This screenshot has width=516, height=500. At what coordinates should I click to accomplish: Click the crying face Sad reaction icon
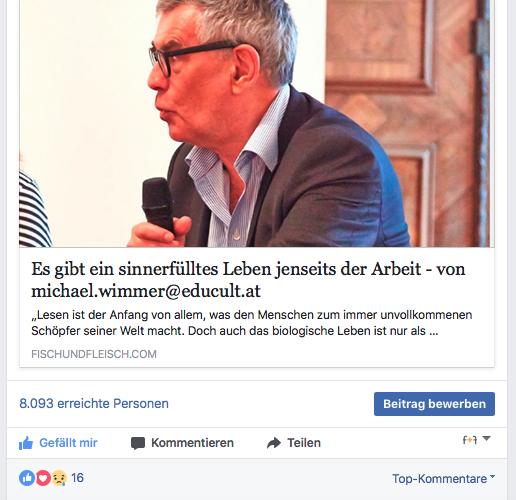click(x=59, y=478)
